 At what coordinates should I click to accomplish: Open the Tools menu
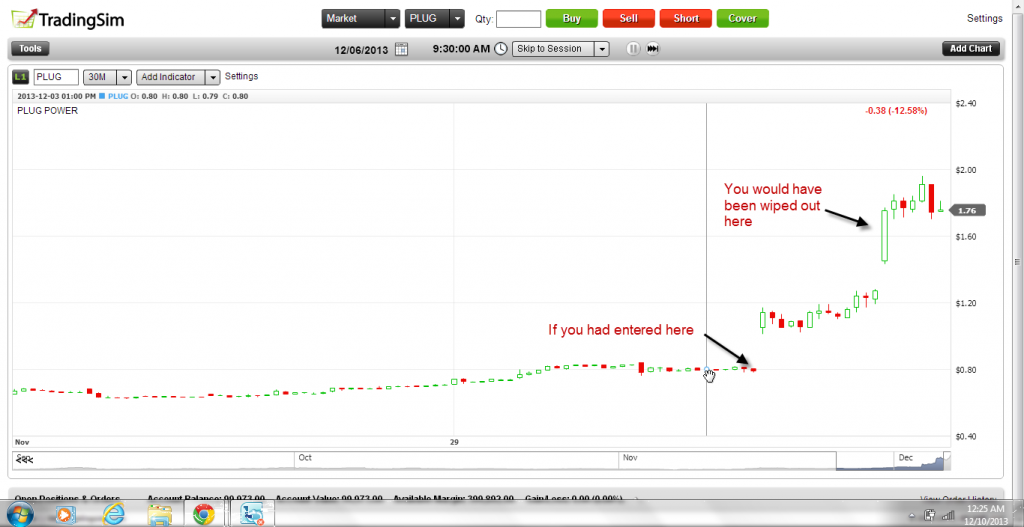[29, 48]
